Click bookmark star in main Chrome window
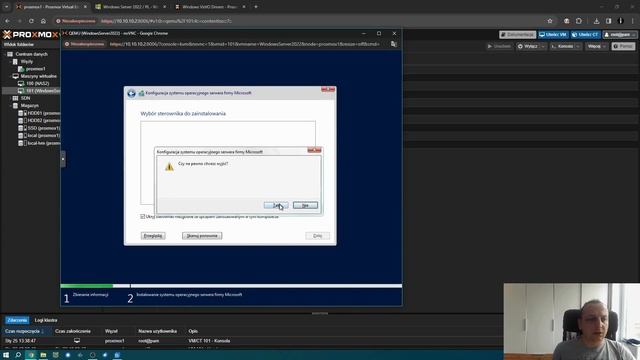640x360 pixels. (x=550, y=21)
